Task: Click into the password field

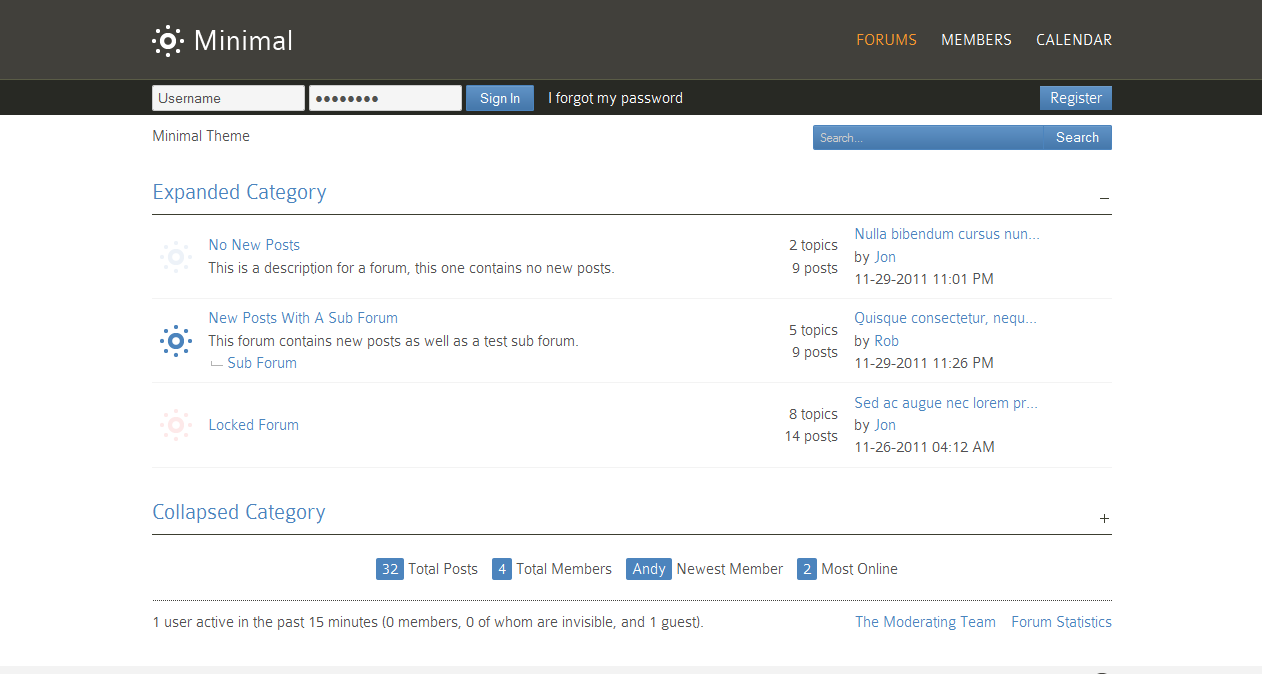Action: pyautogui.click(x=385, y=98)
